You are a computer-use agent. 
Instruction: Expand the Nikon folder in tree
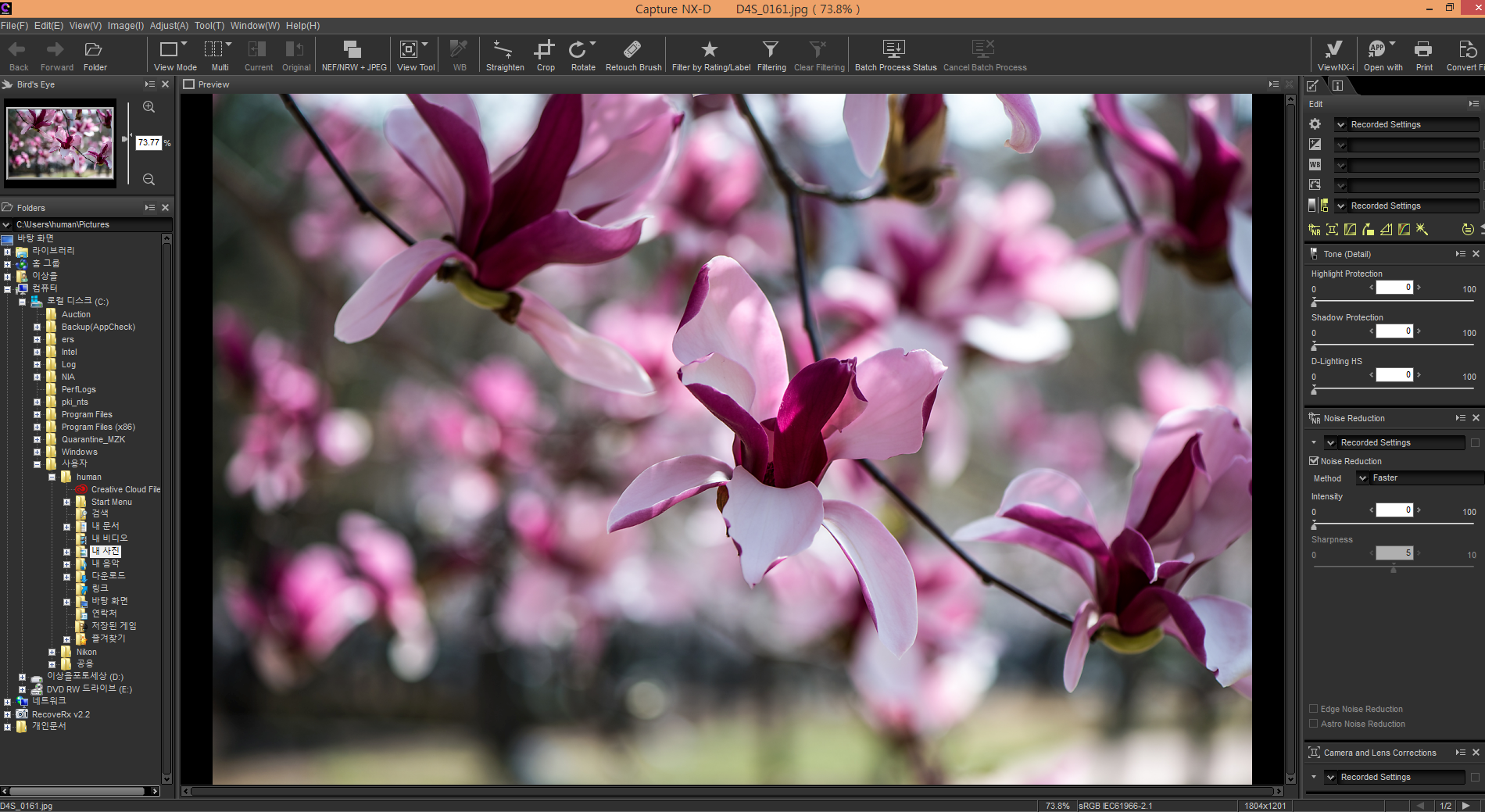(52, 652)
